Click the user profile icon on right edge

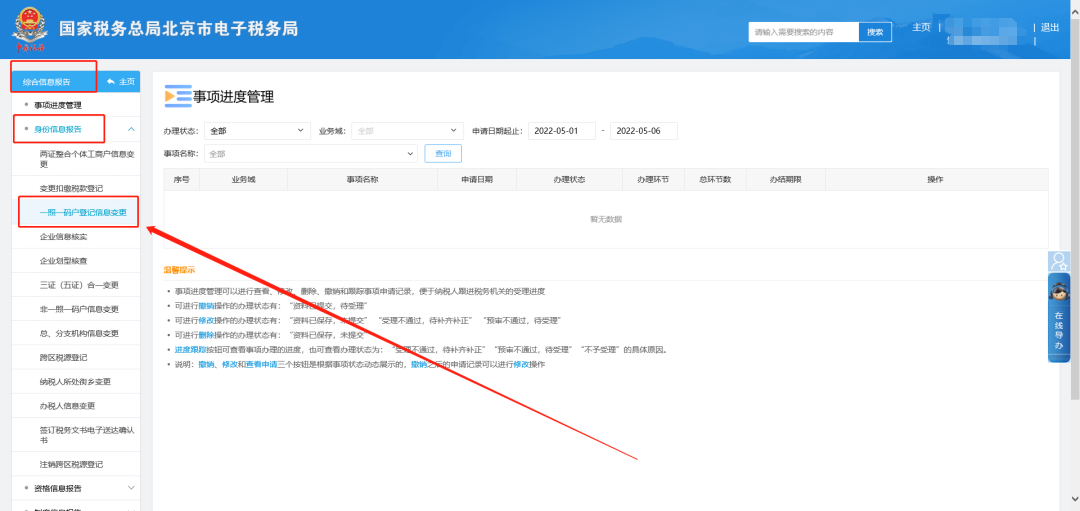click(1059, 262)
